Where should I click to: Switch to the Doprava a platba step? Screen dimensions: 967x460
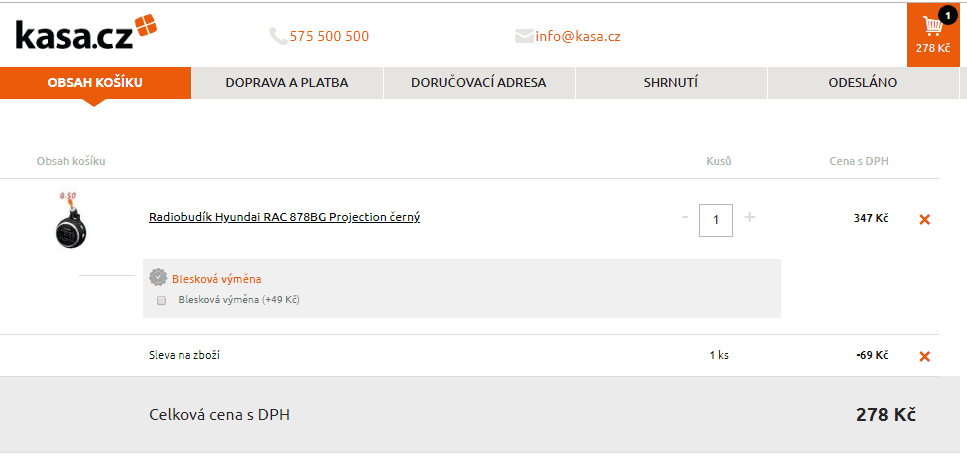[x=287, y=83]
